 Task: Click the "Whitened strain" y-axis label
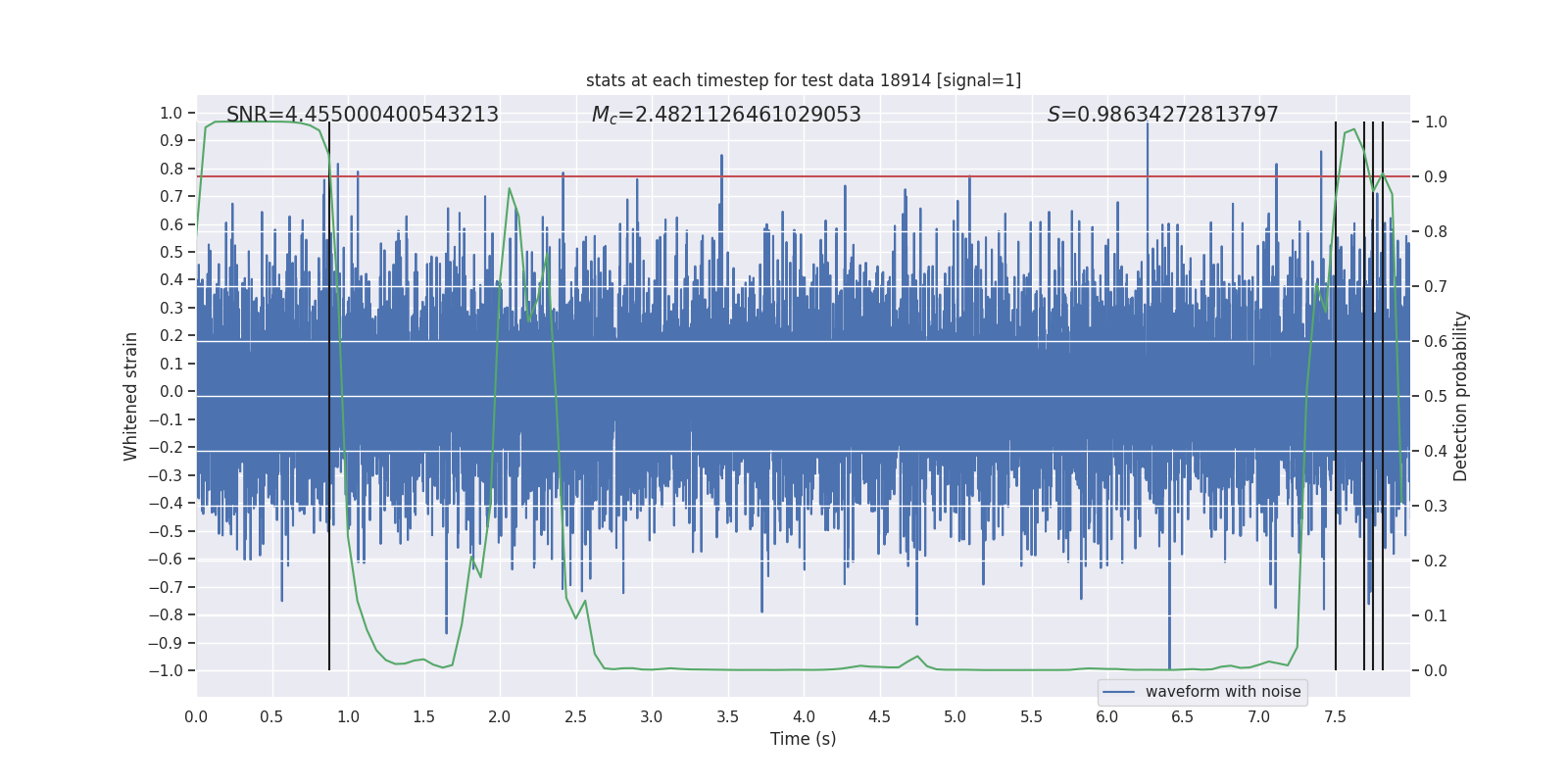click(131, 396)
